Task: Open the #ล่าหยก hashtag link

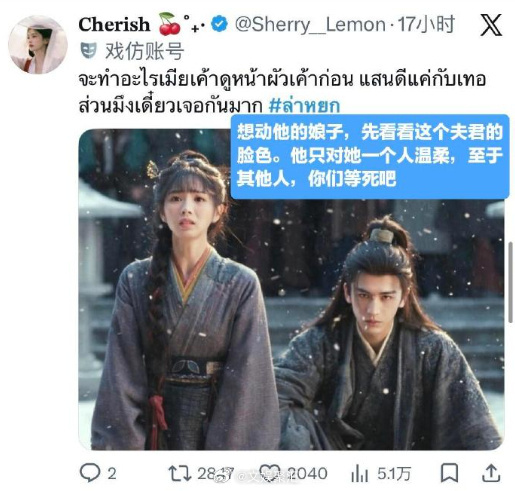Action: [304, 105]
